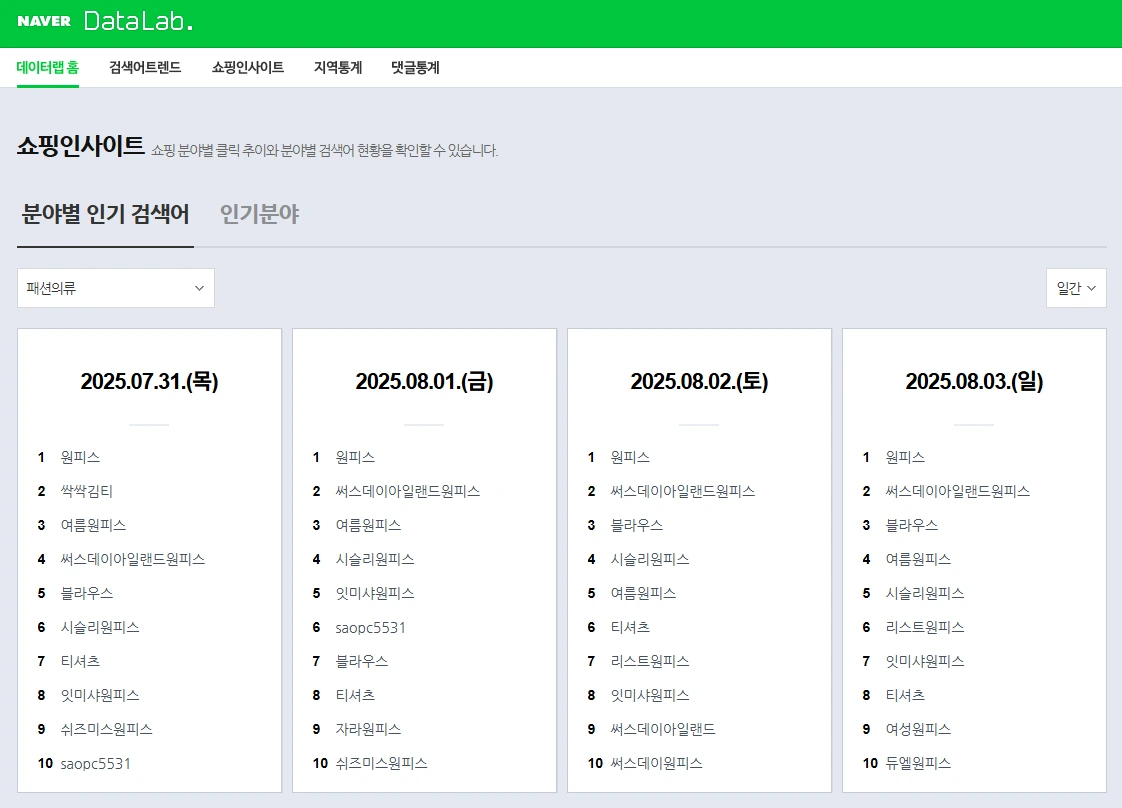
Task: Click the 2025.07.31.(목) date heading
Action: coord(150,381)
